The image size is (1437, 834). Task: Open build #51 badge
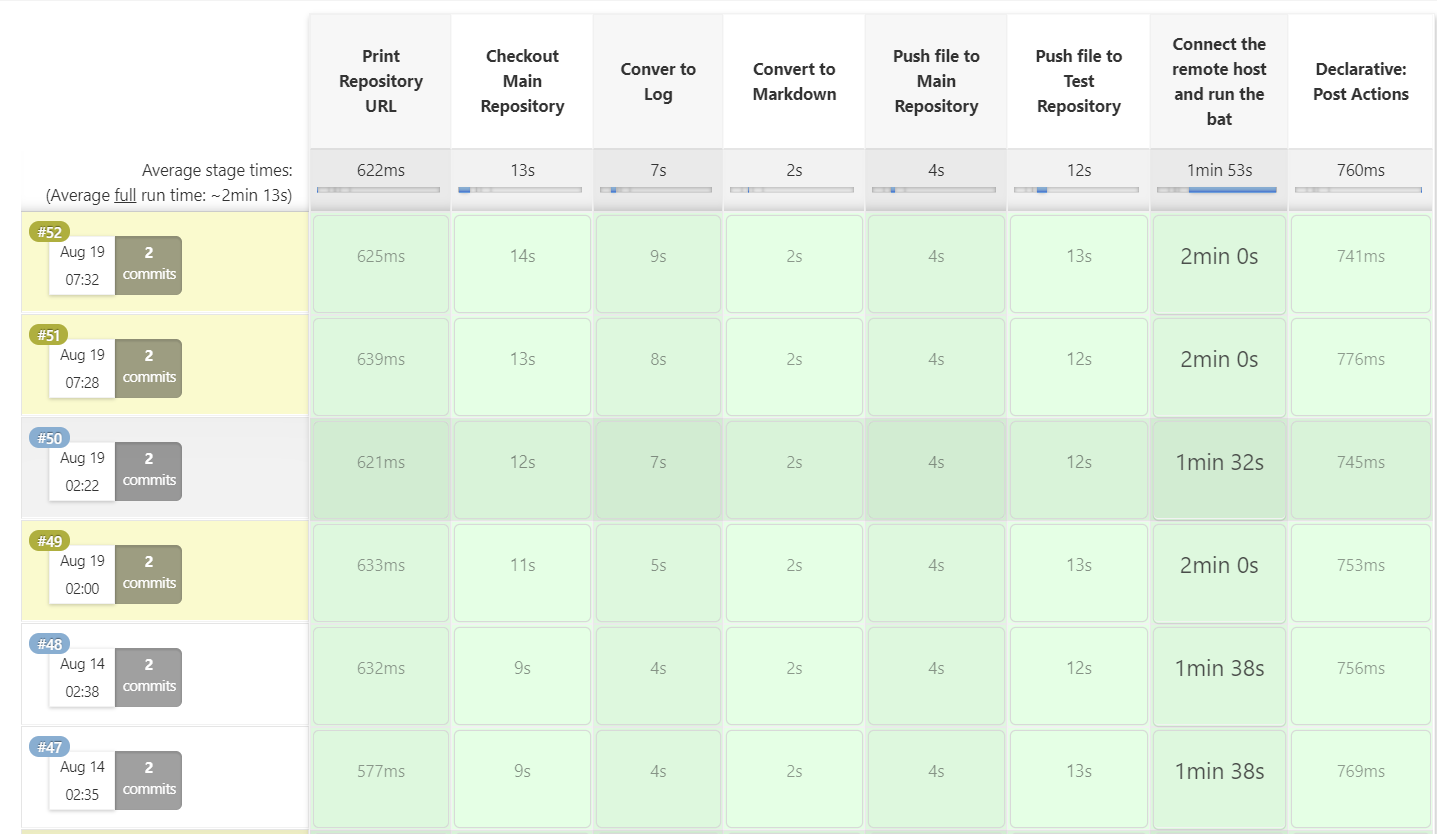pos(49,335)
